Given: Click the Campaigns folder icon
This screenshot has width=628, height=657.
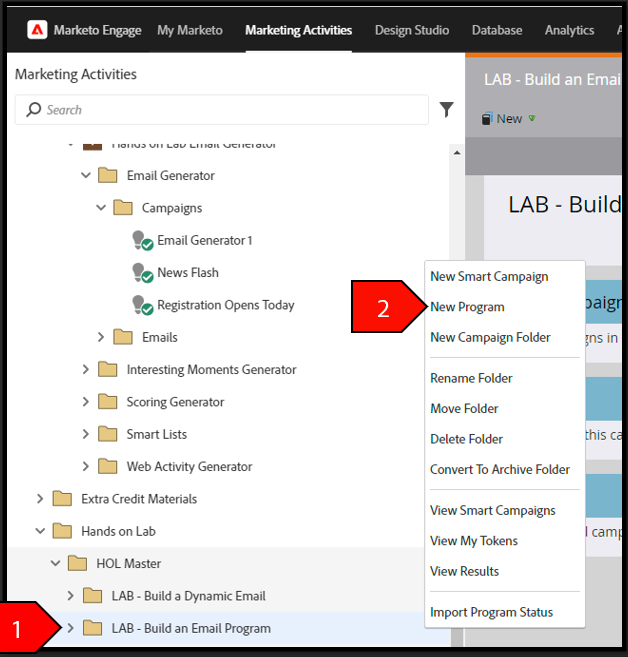Looking at the screenshot, I should tap(123, 207).
